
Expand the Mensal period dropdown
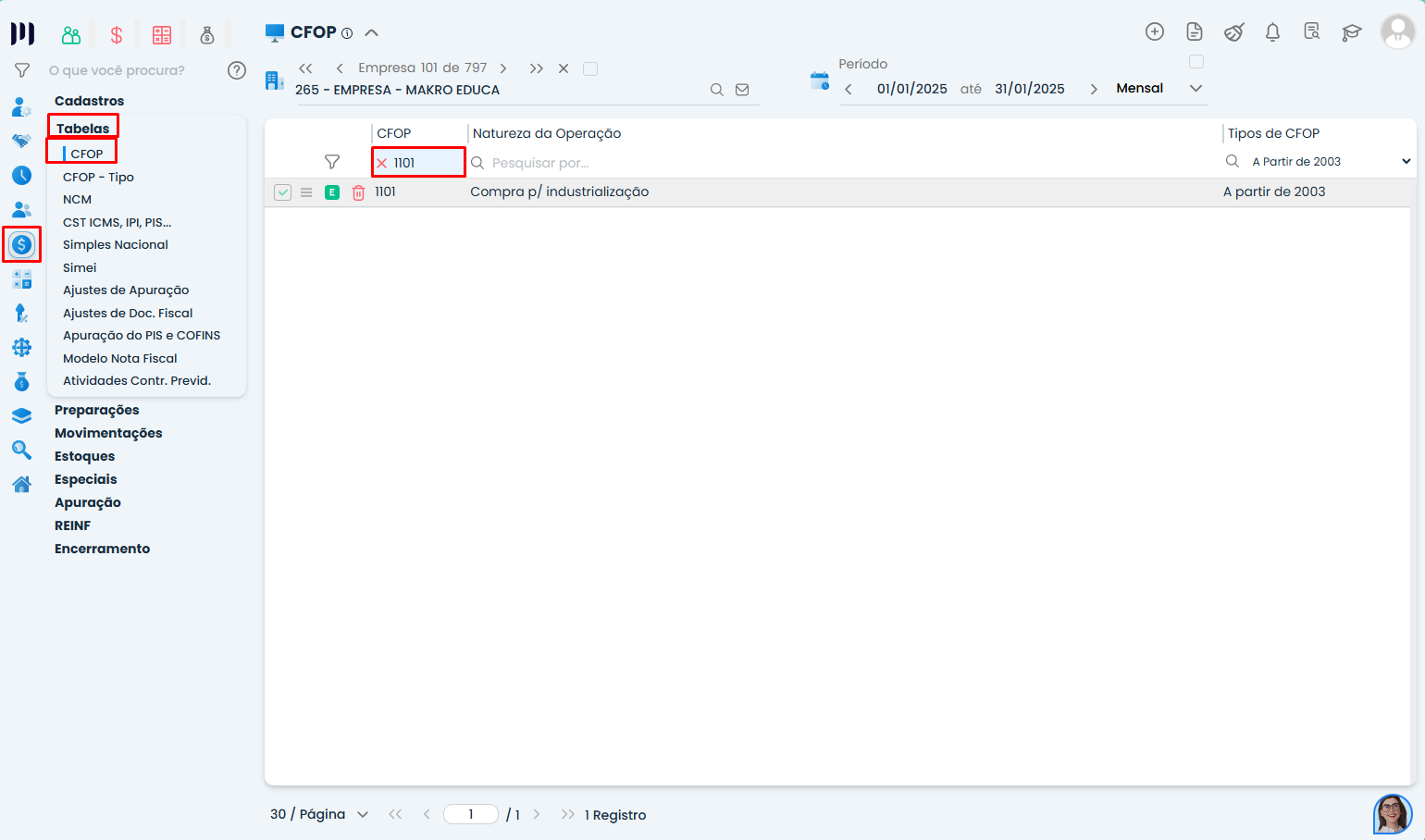tap(1196, 89)
